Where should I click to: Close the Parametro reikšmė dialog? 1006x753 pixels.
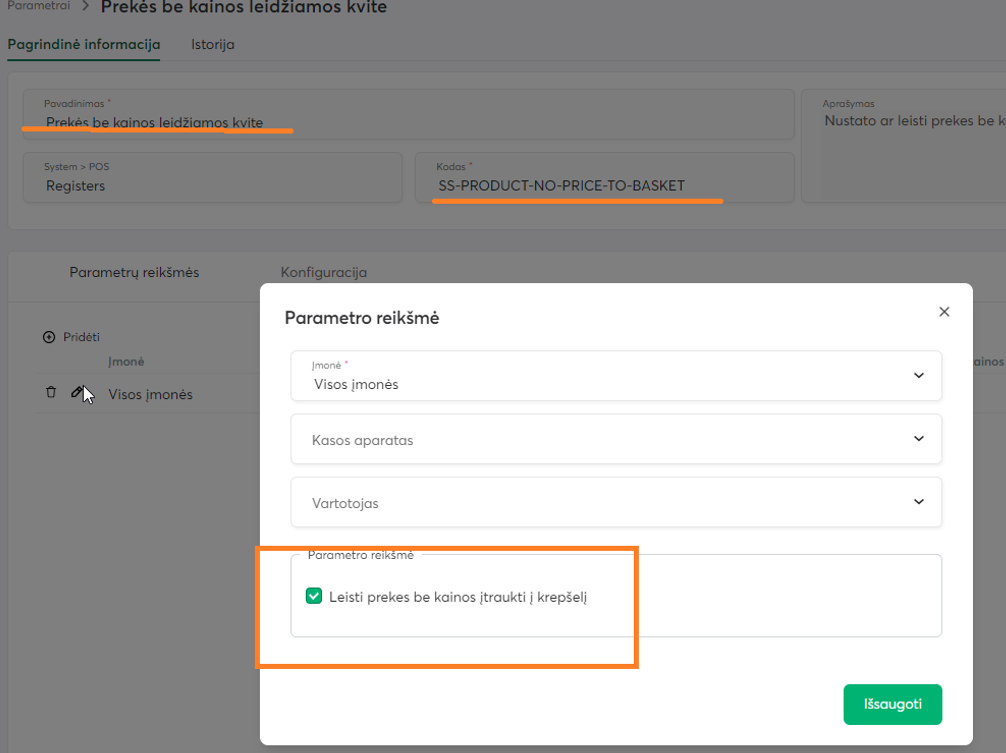944,312
